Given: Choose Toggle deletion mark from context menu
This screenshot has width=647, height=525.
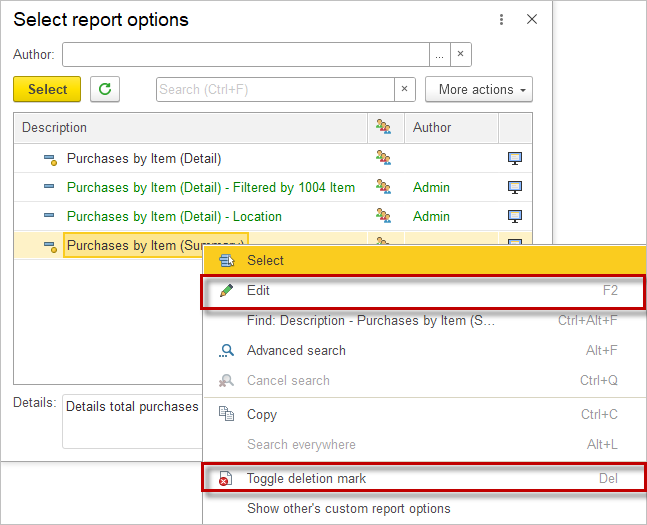Looking at the screenshot, I should point(306,479).
